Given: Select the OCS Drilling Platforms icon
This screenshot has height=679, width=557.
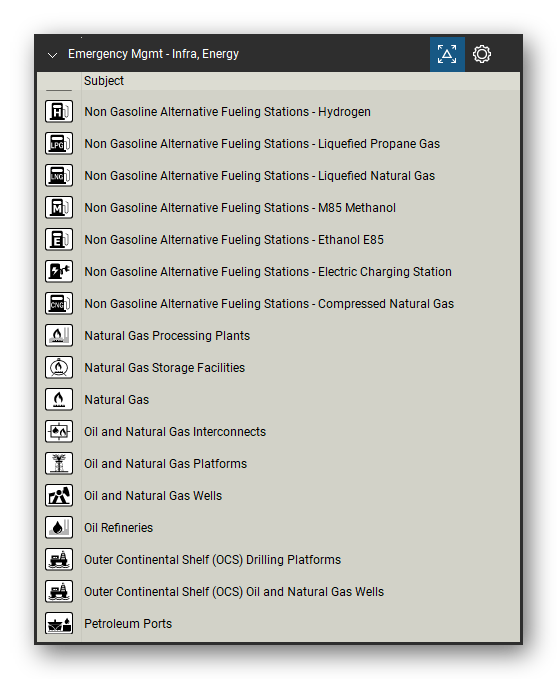Looking at the screenshot, I should coord(59,560).
